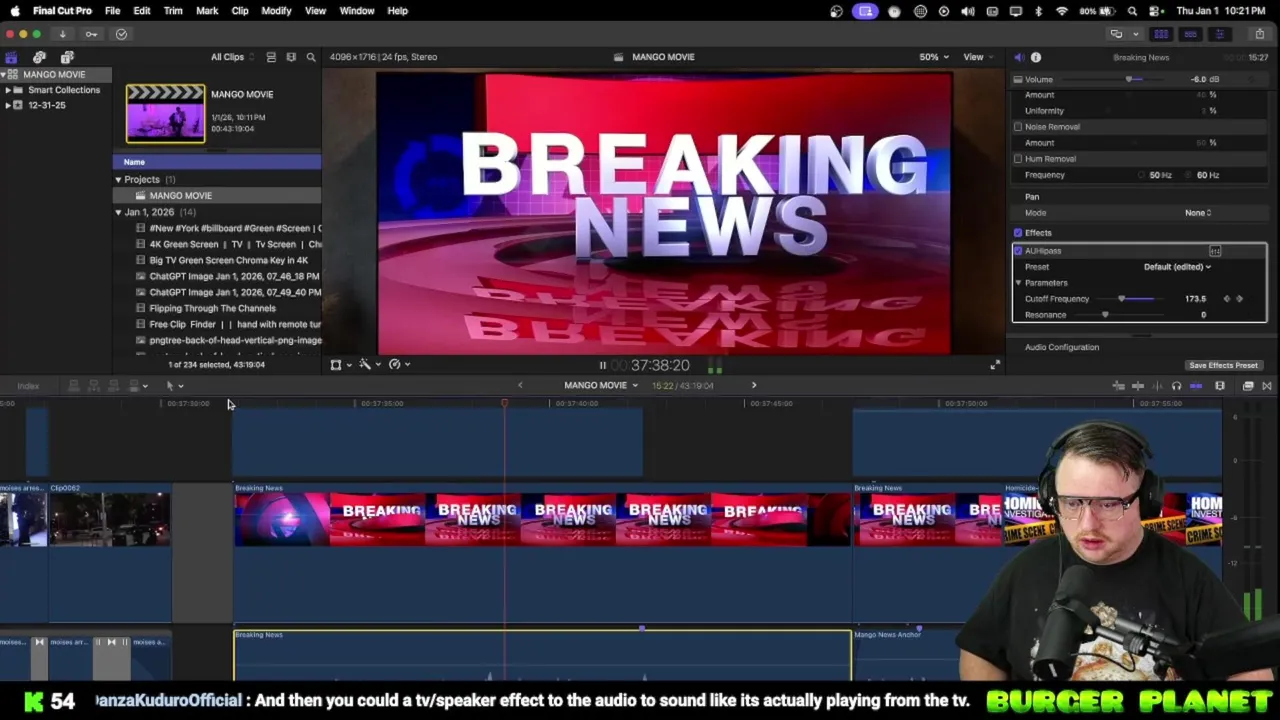Viewport: 1280px width, 720px height.
Task: Adjust the Volume slider
Action: 1129,80
